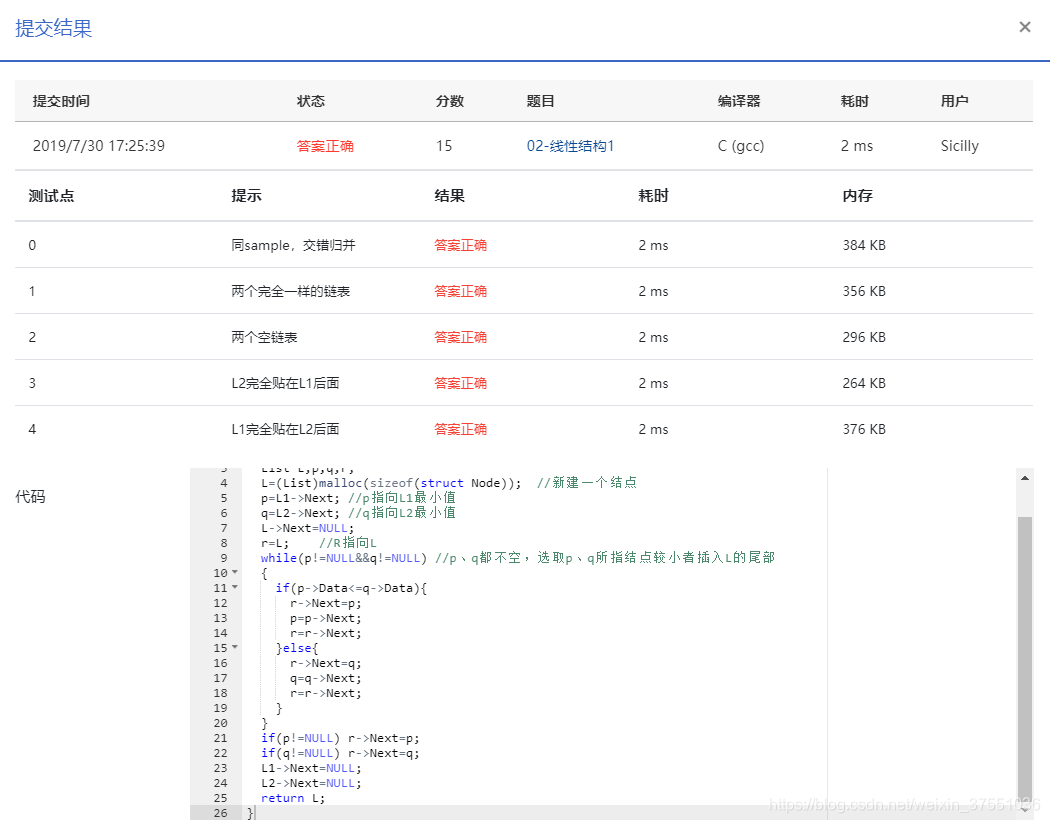1050x823 pixels.
Task: Click memory value 376 KB
Action: coord(864,429)
